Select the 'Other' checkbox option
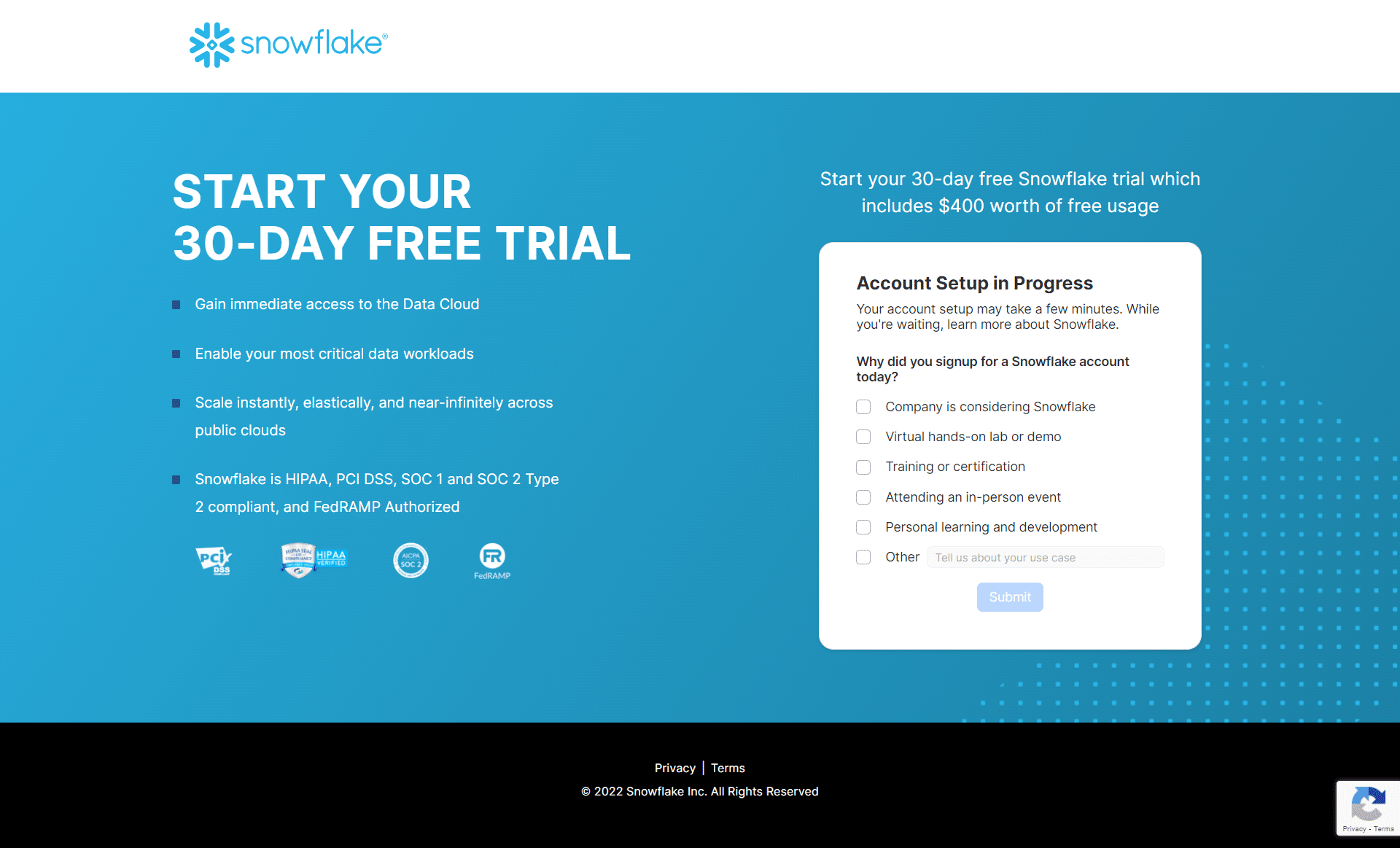This screenshot has height=848, width=1400. [x=863, y=557]
